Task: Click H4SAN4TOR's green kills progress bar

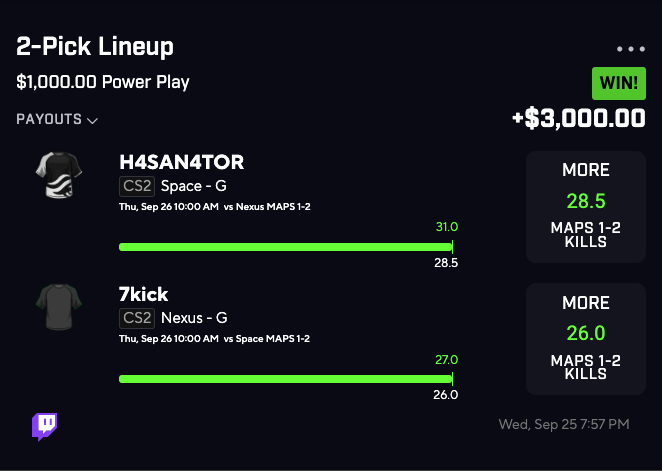Action: click(285, 246)
